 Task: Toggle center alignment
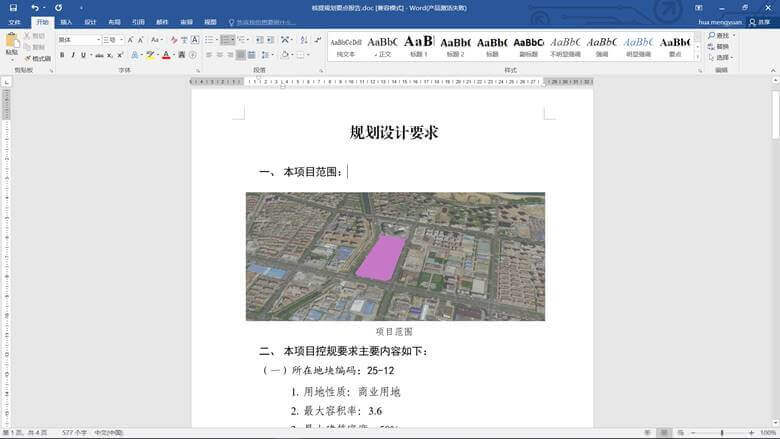(219, 55)
